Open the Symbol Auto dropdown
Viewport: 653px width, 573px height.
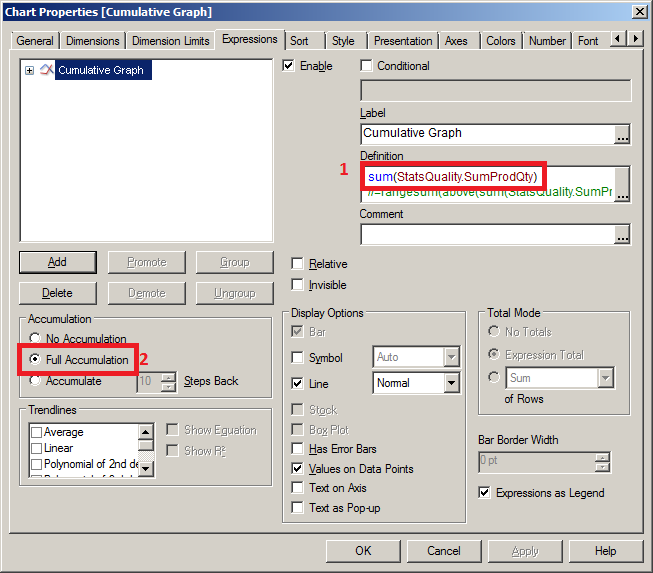(451, 357)
